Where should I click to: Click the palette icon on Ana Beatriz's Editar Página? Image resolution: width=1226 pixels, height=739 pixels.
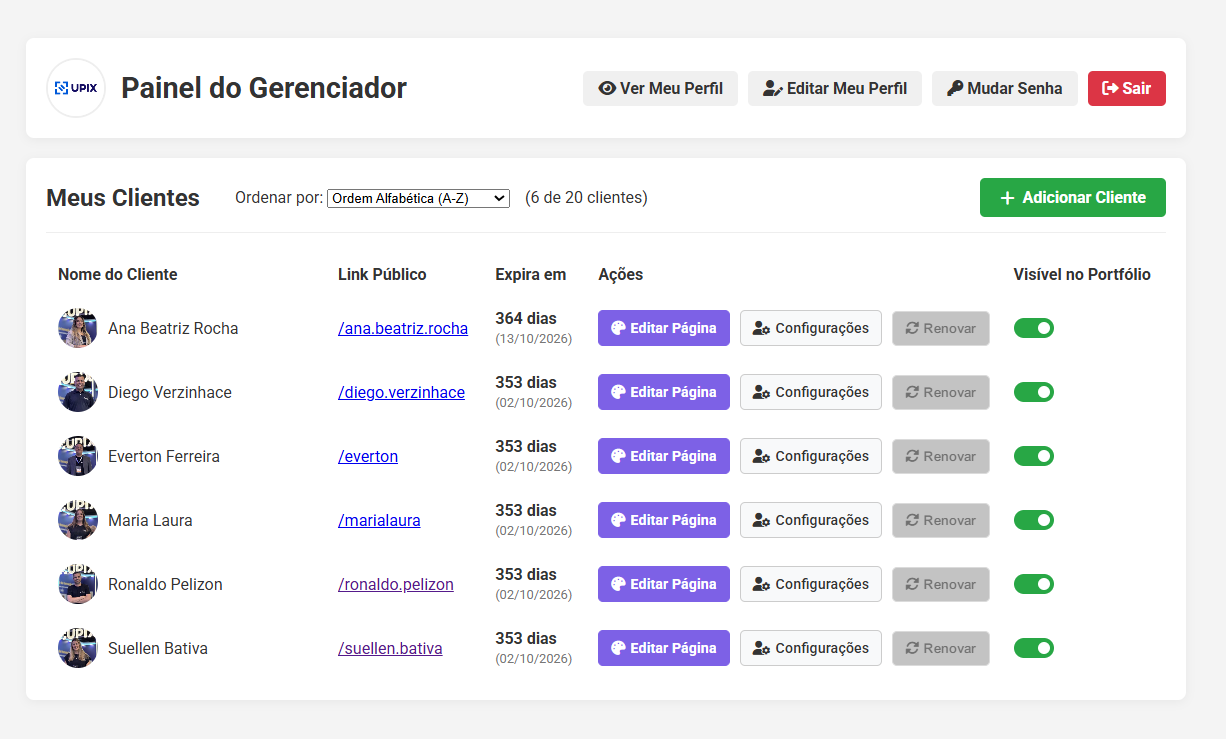[618, 328]
